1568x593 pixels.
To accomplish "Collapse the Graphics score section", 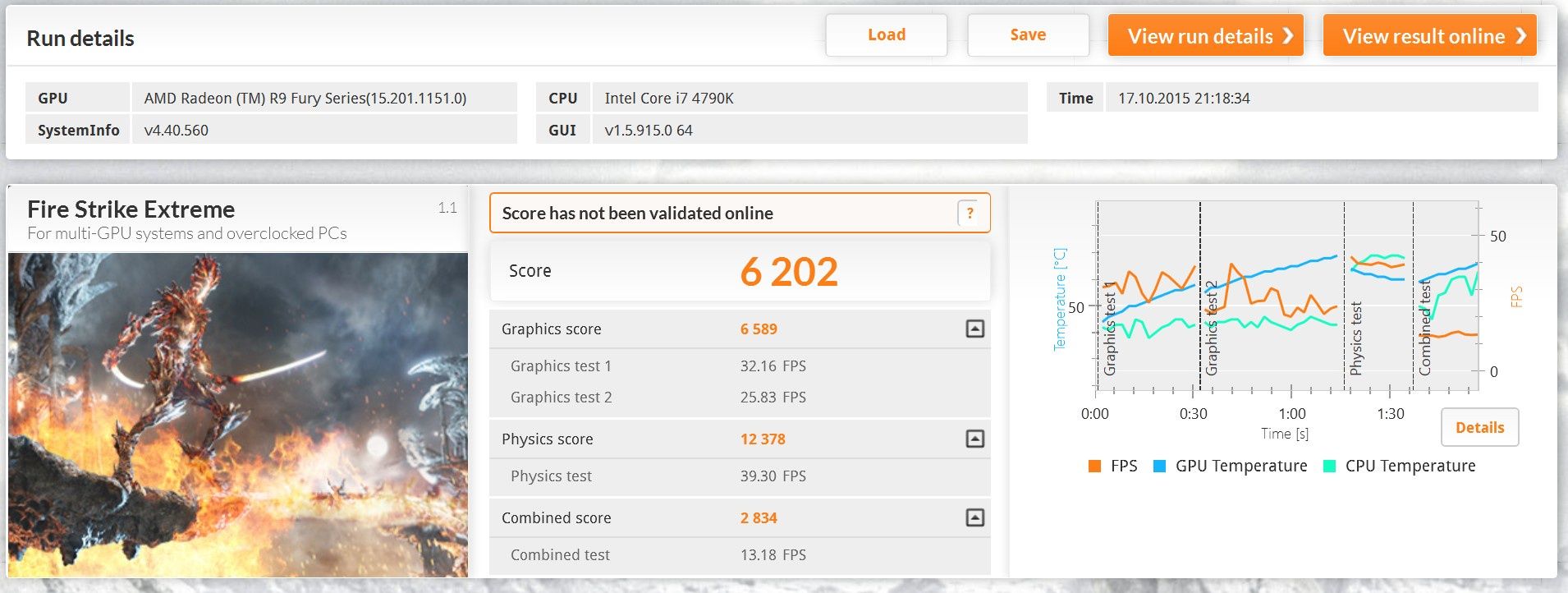I will [974, 329].
